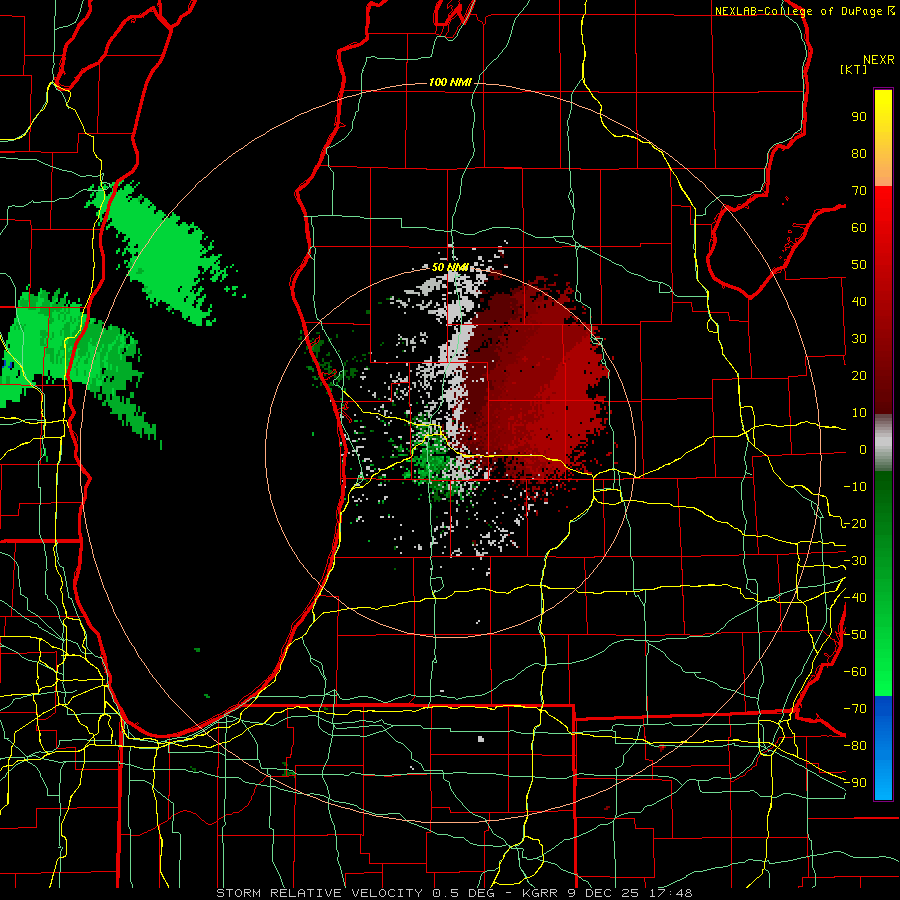Screen dimensions: 900x900
Task: Click the [KT] units label above scale
Action: [x=854, y=69]
